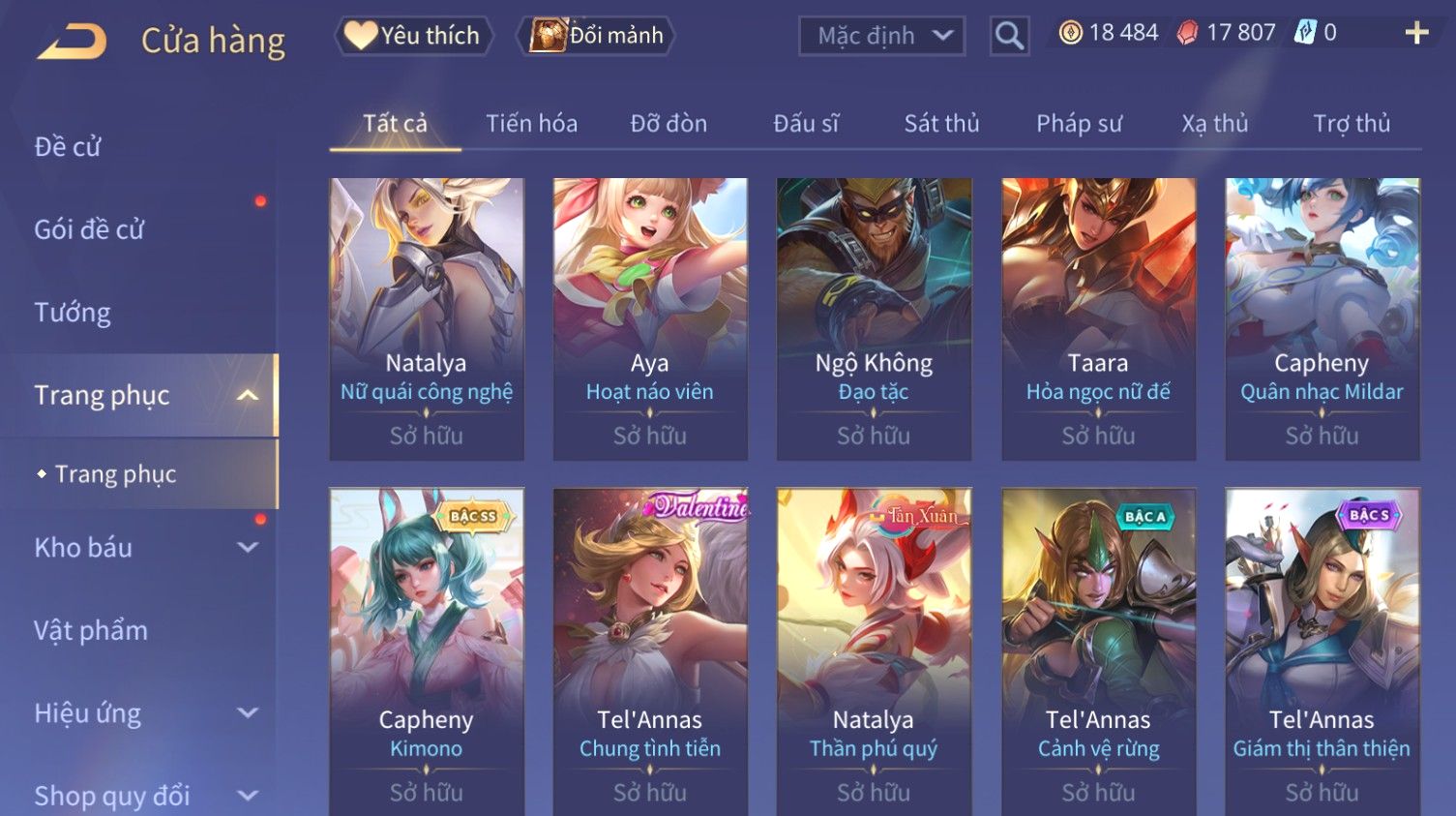
Task: Tap the red gem currency icon
Action: point(1187,33)
